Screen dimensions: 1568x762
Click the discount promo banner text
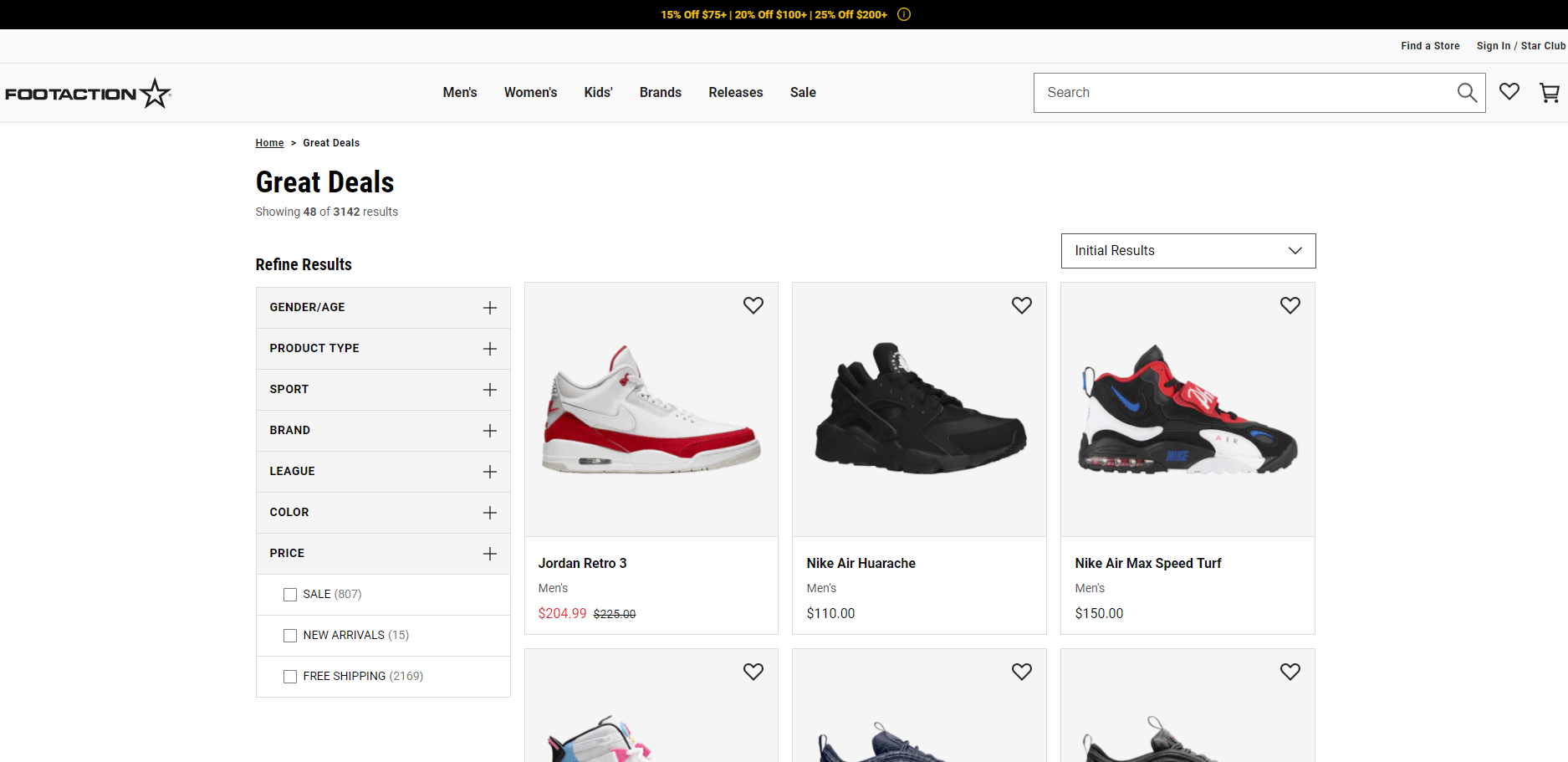[774, 15]
